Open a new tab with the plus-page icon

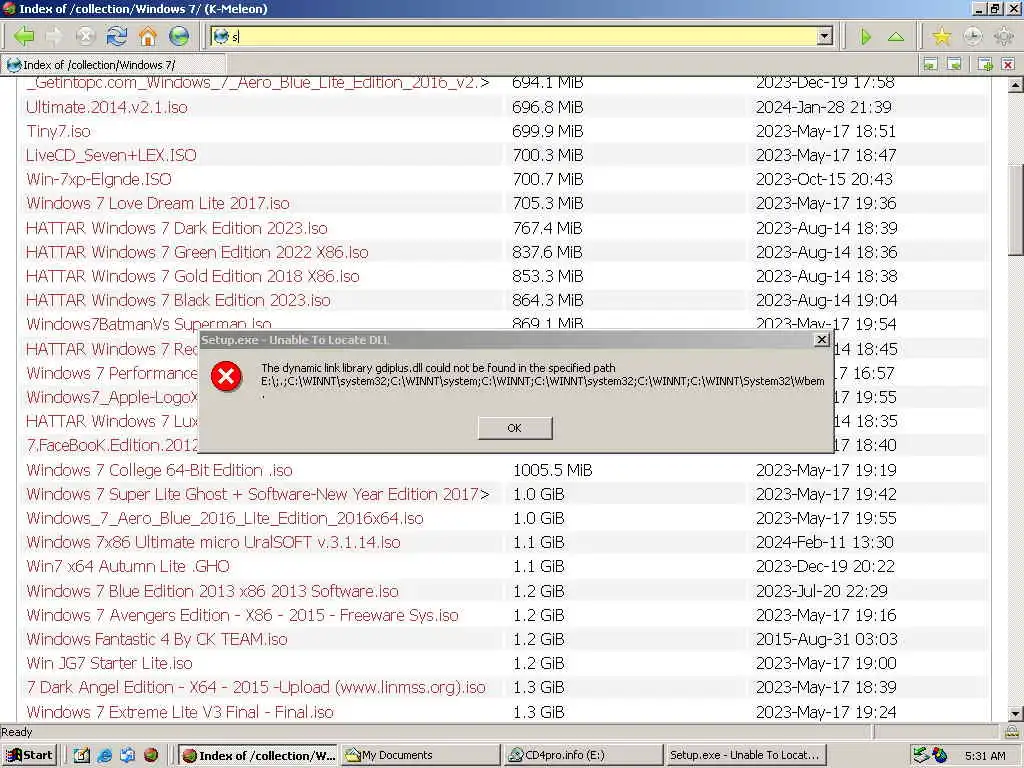[985, 64]
